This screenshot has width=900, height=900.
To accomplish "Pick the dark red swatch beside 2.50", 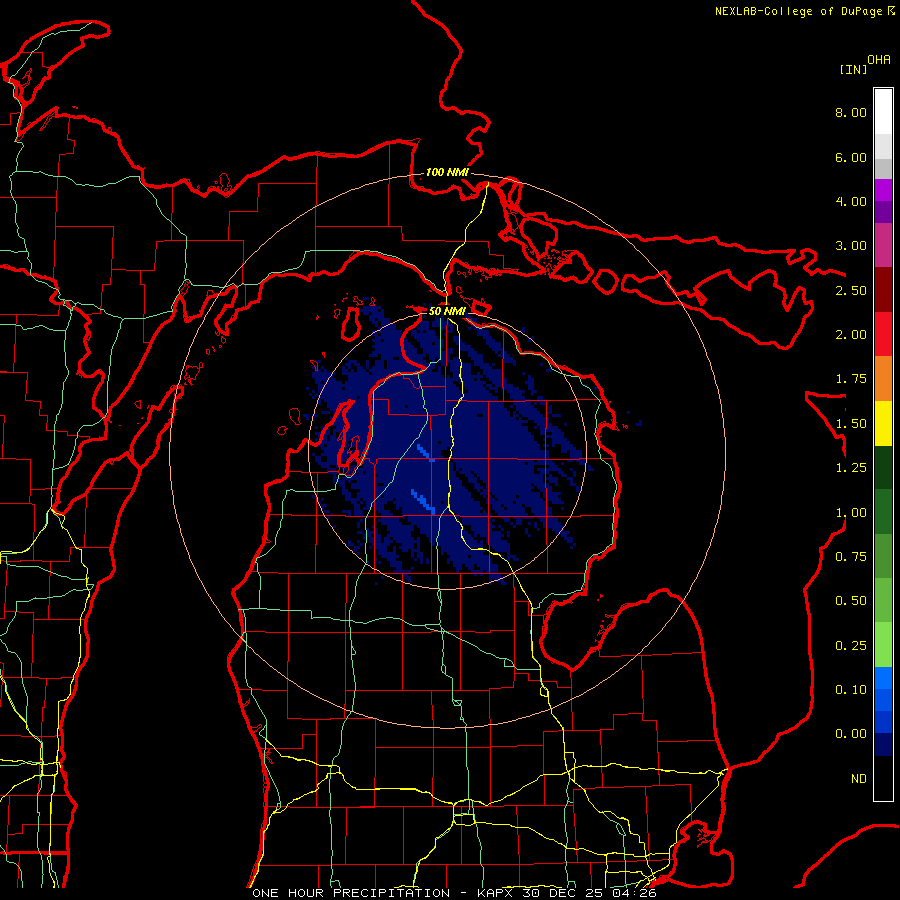I will tap(883, 290).
